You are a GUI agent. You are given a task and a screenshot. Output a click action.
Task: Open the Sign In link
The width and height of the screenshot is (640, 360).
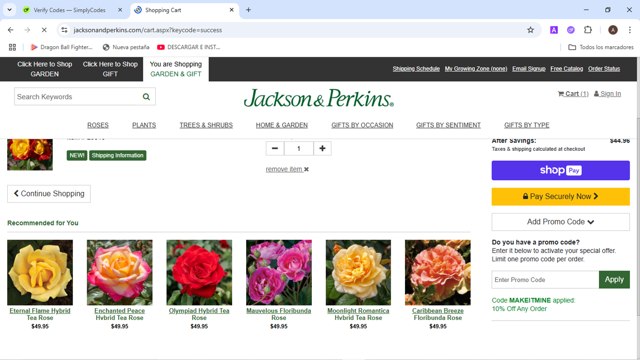click(x=607, y=94)
